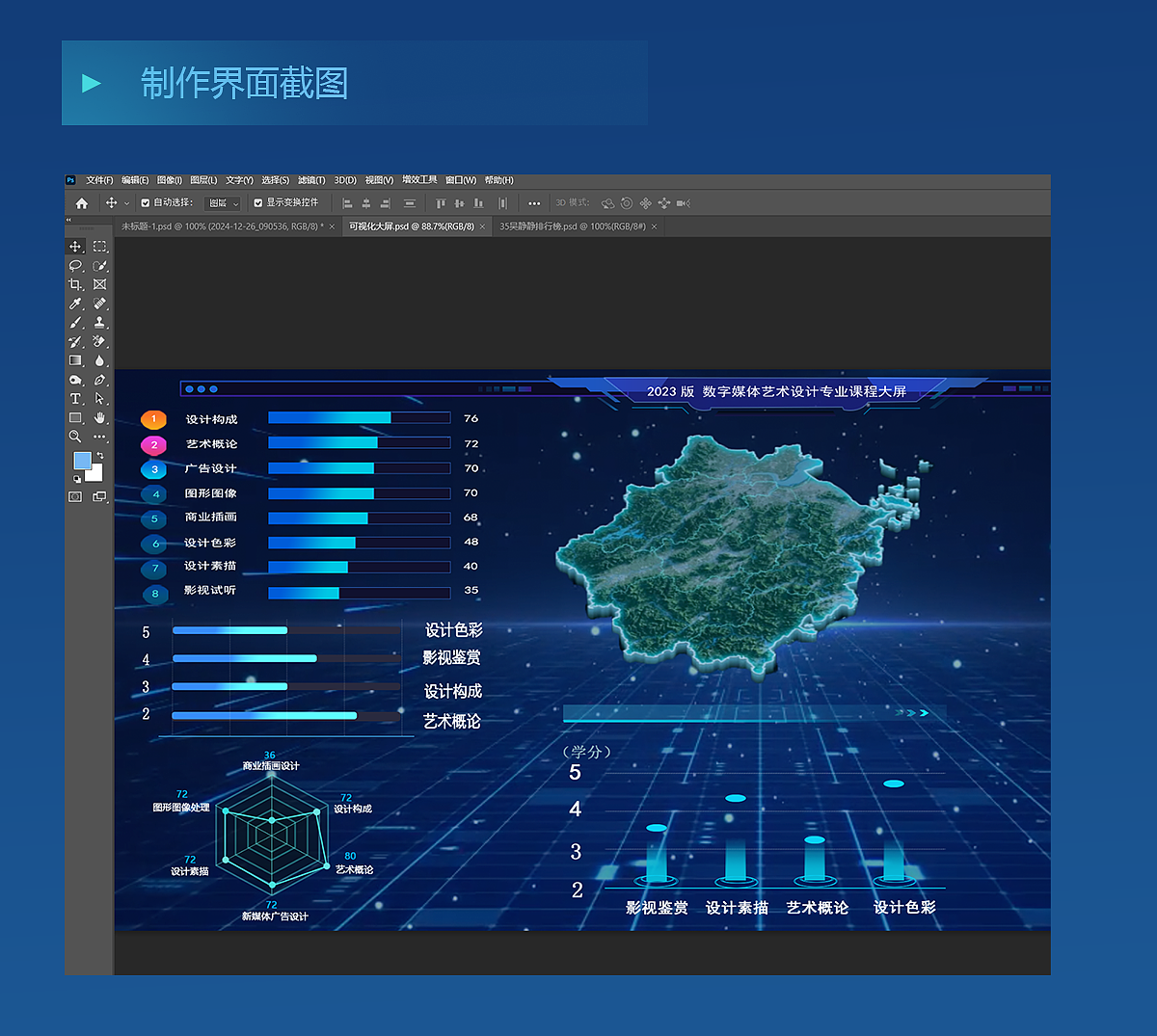Toggle the 自动选择 checkbox
This screenshot has width=1157, height=1036.
click(x=146, y=203)
